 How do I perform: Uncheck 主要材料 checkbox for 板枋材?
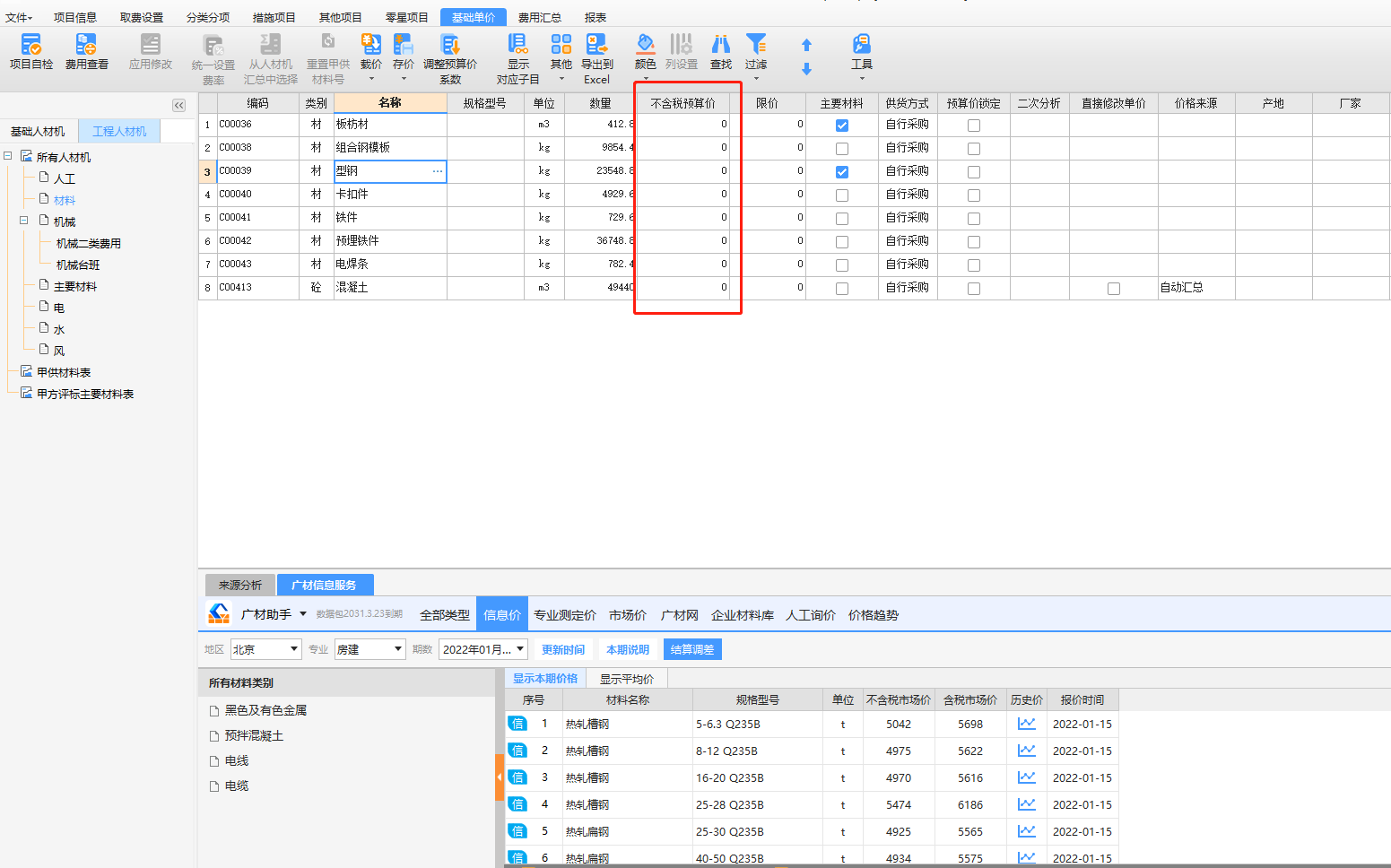(x=841, y=126)
